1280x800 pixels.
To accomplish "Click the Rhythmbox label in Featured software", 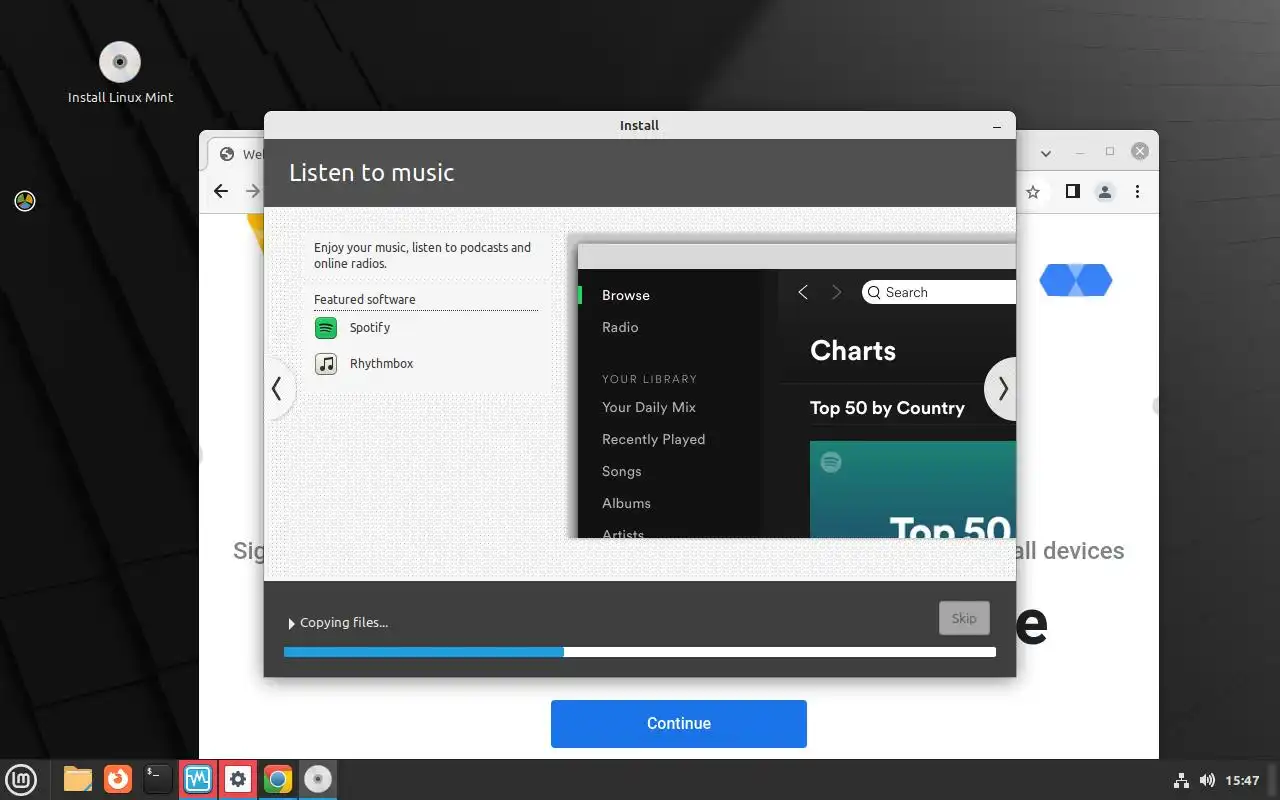I will coord(381,364).
